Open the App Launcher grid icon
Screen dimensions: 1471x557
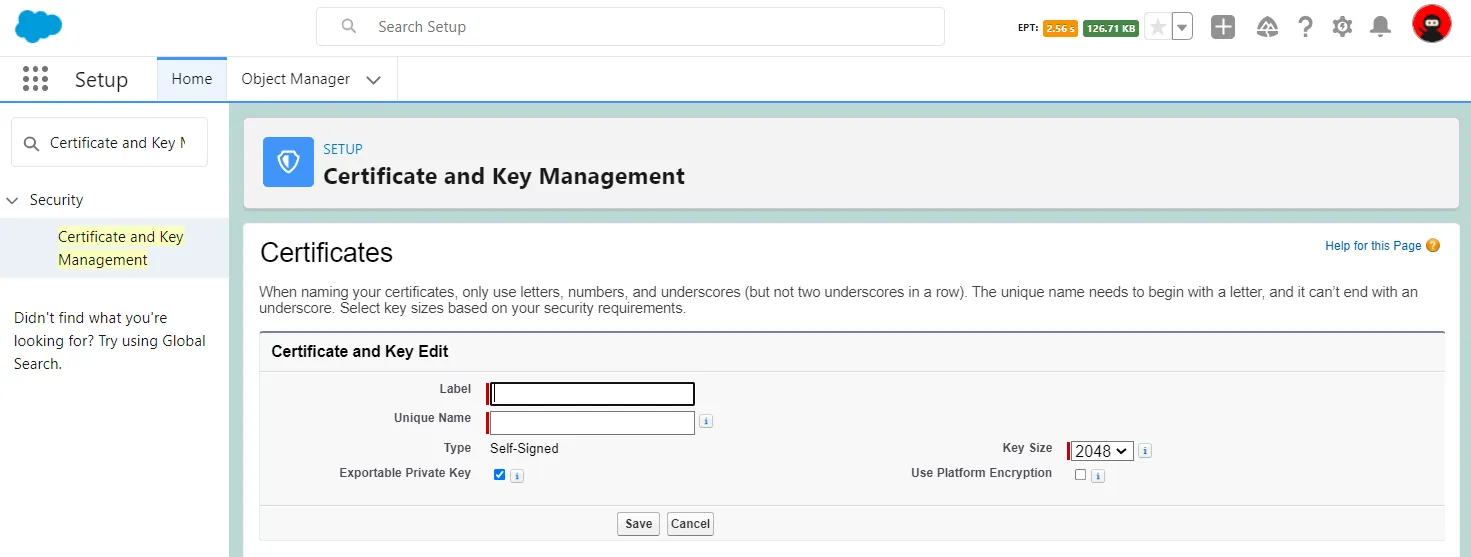pyautogui.click(x=35, y=79)
